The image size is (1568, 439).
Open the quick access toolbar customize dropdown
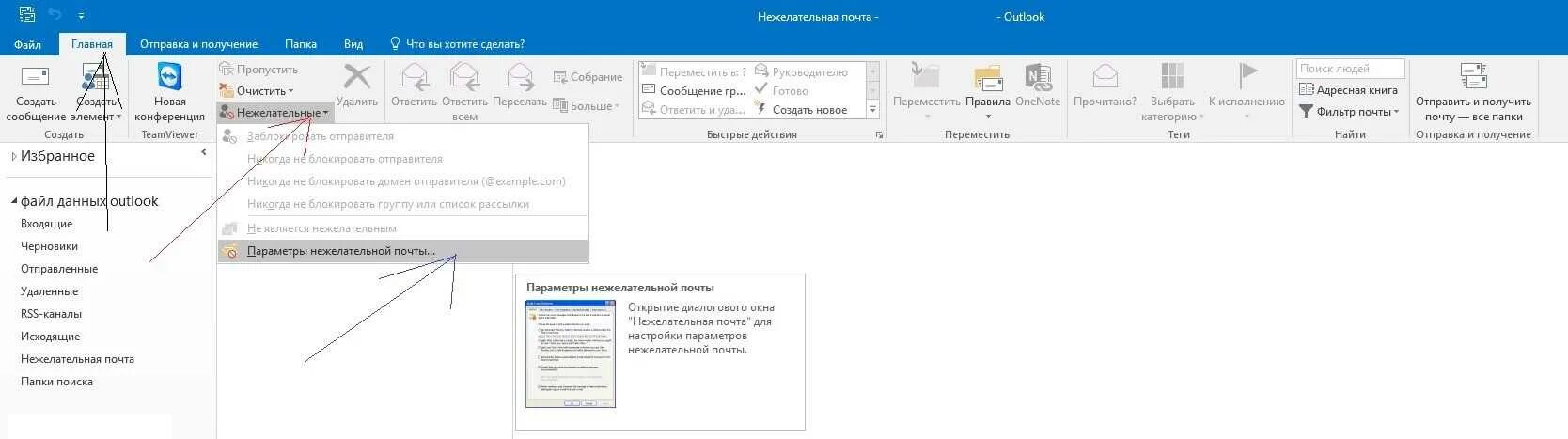point(81,16)
